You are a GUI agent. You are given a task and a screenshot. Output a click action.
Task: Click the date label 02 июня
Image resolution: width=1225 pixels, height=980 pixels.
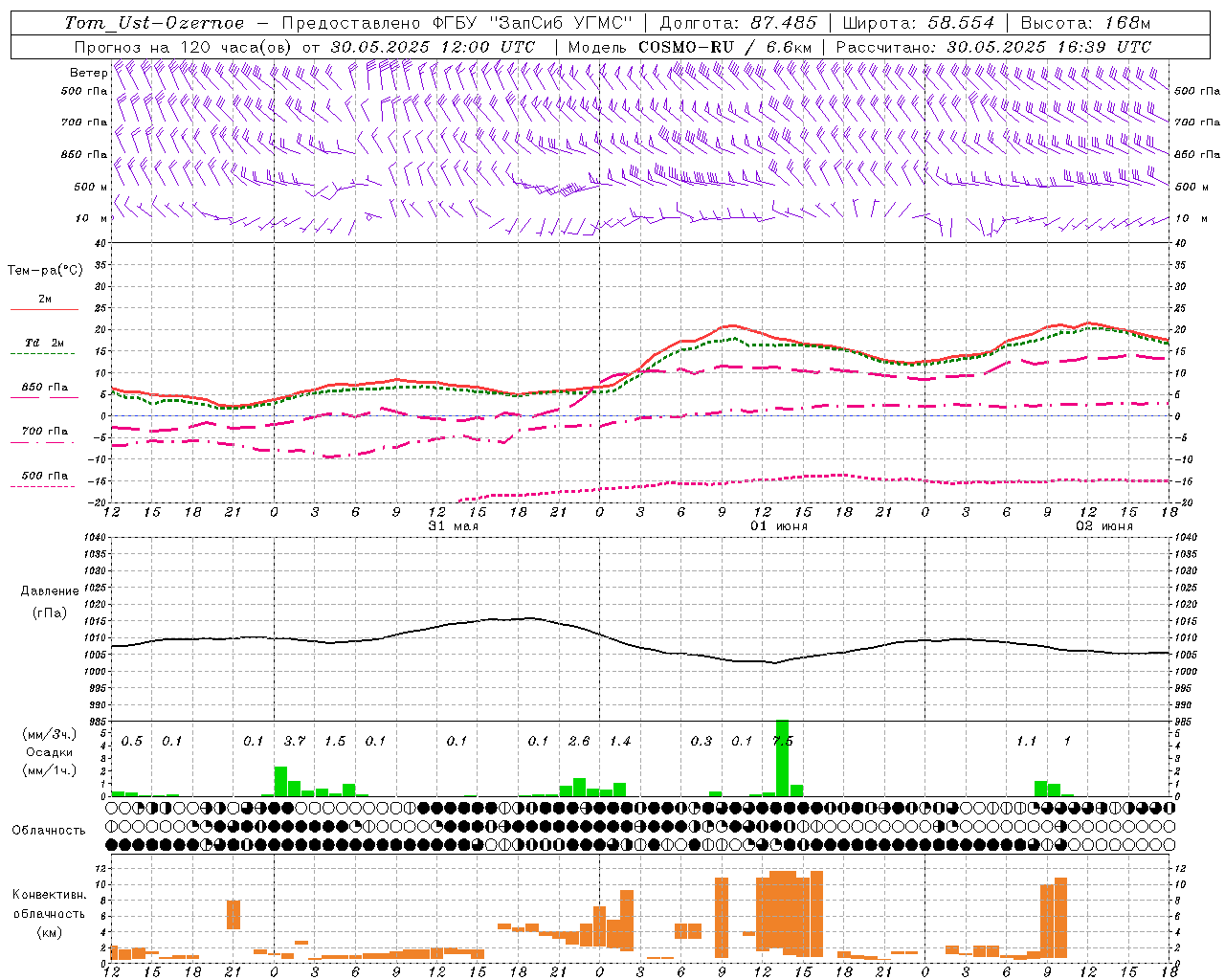[x=1104, y=526]
